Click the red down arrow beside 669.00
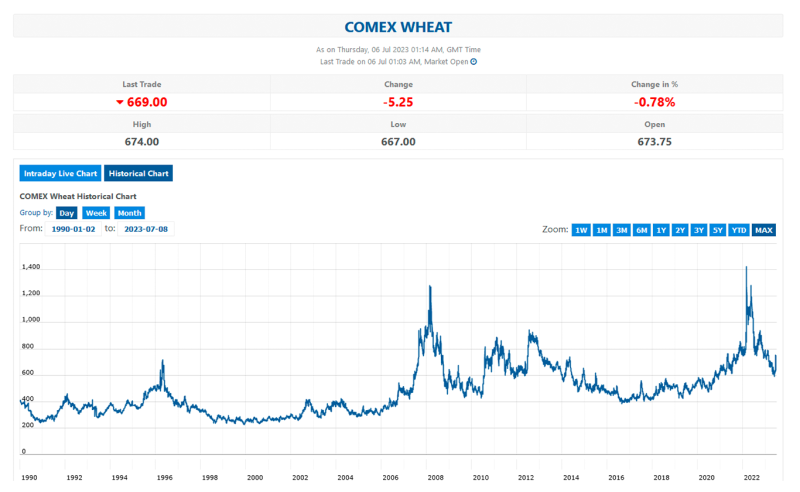 tap(120, 102)
